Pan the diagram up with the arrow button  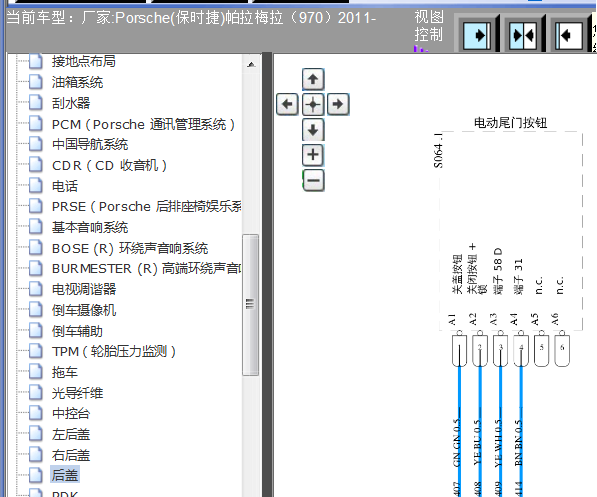click(313, 79)
